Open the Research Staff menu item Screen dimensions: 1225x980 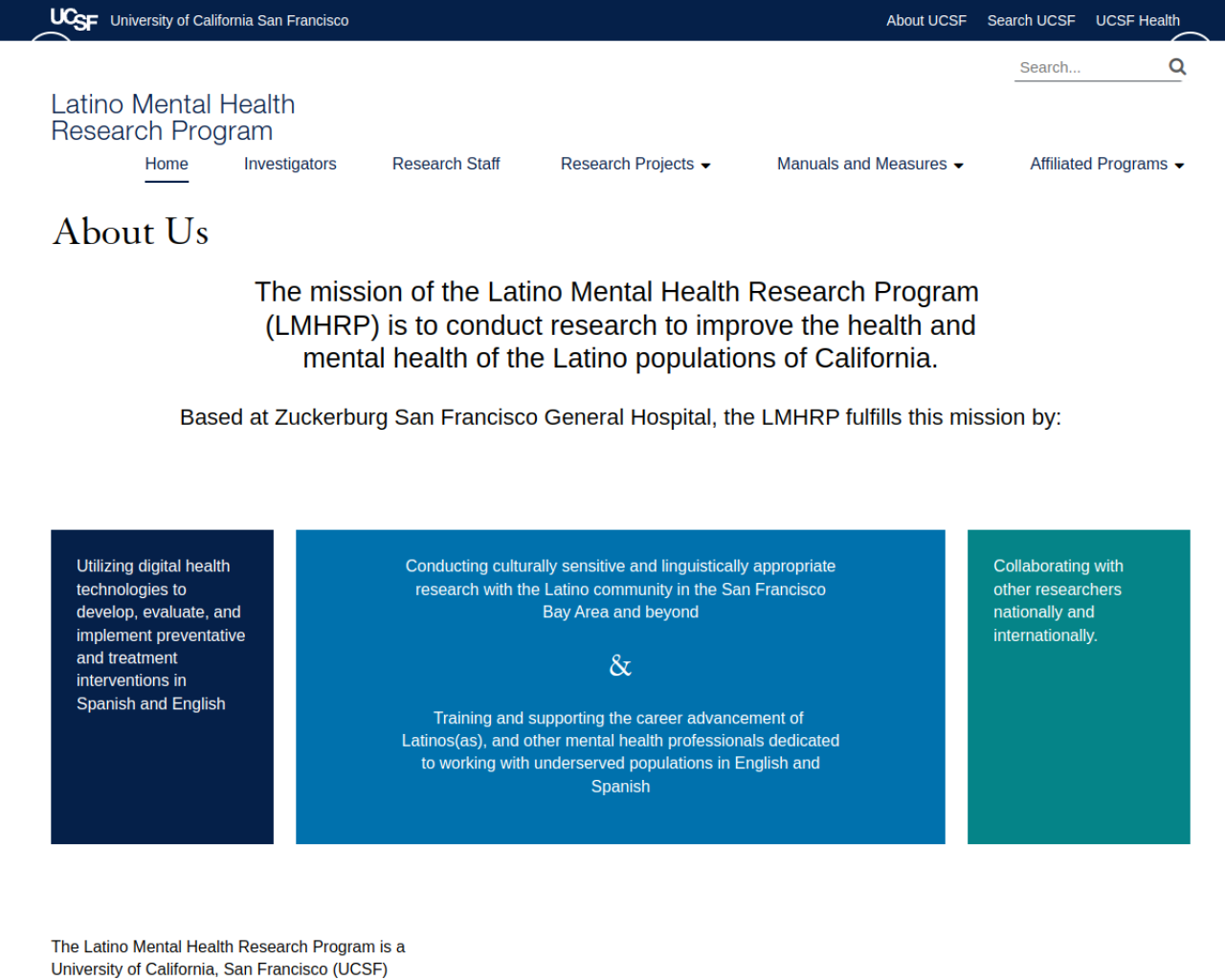click(446, 164)
